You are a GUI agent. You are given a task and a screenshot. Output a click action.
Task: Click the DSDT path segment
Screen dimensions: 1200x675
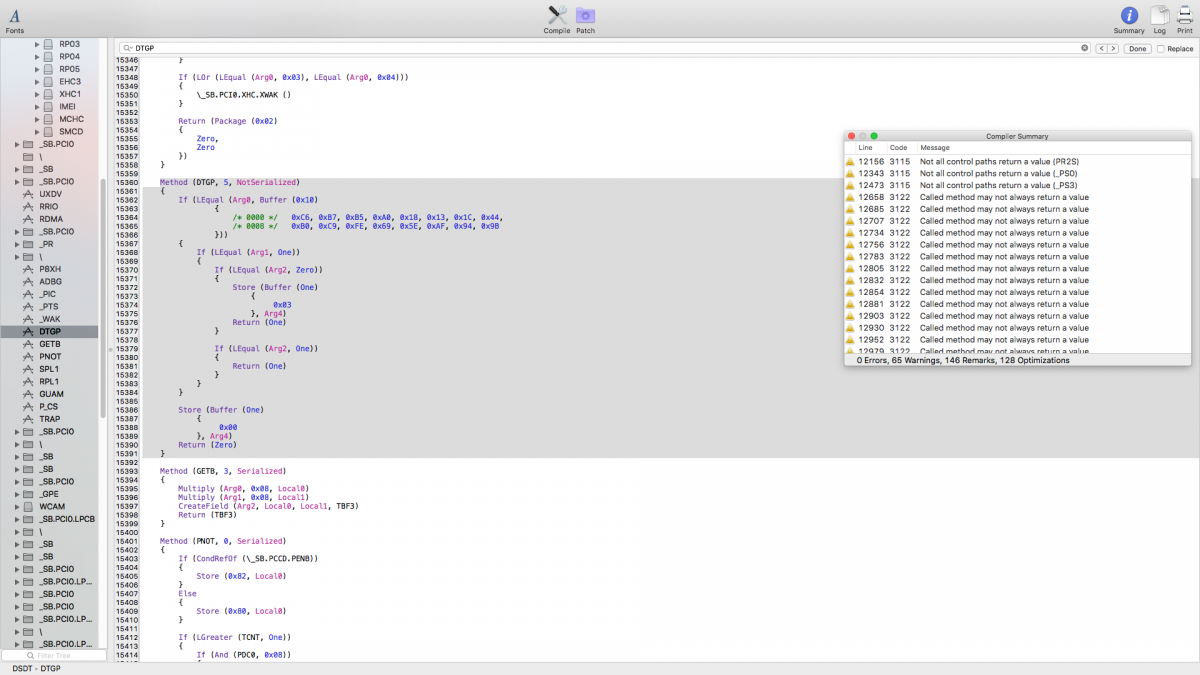pos(21,668)
